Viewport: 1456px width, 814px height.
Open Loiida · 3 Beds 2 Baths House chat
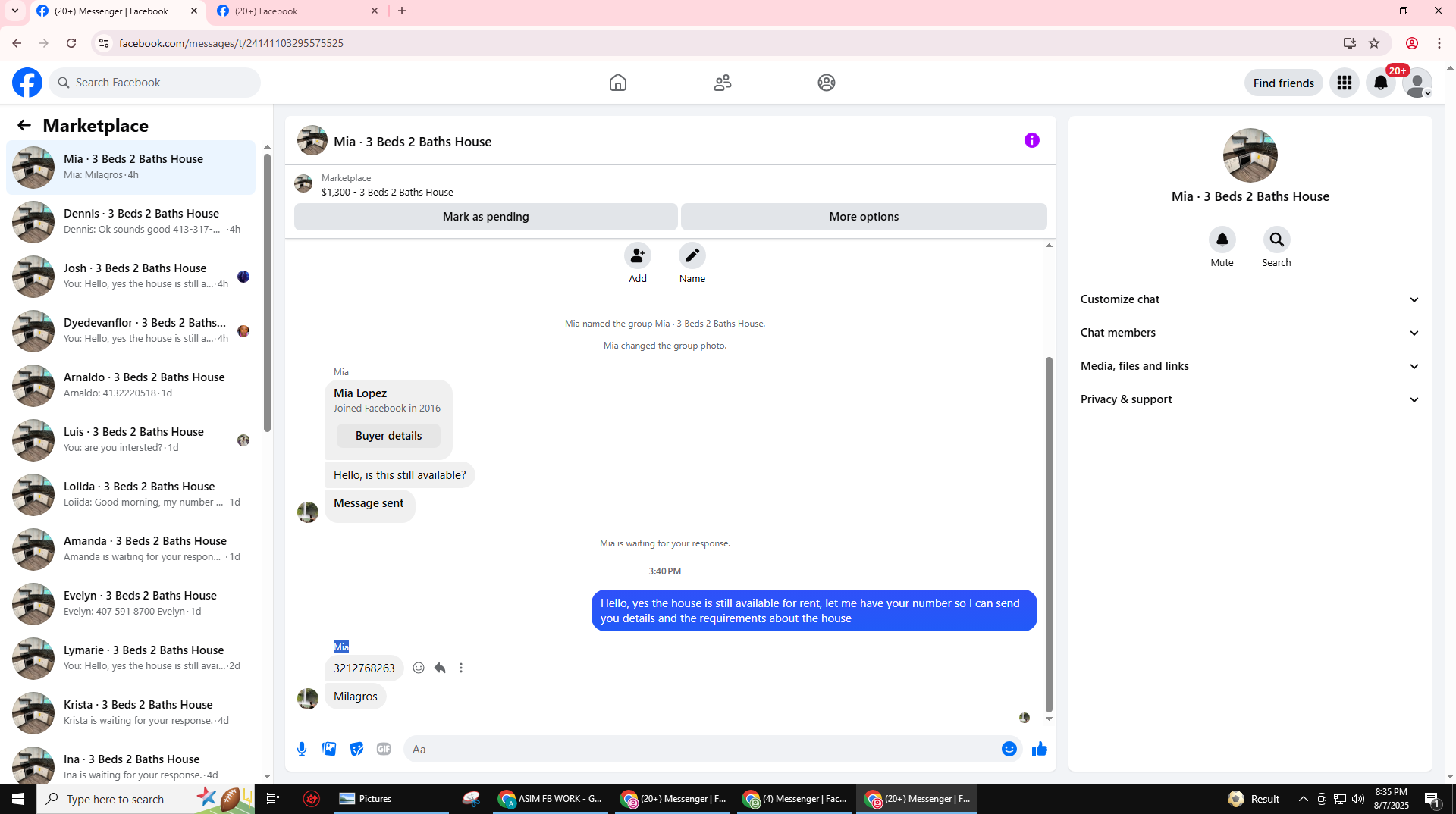tap(131, 494)
